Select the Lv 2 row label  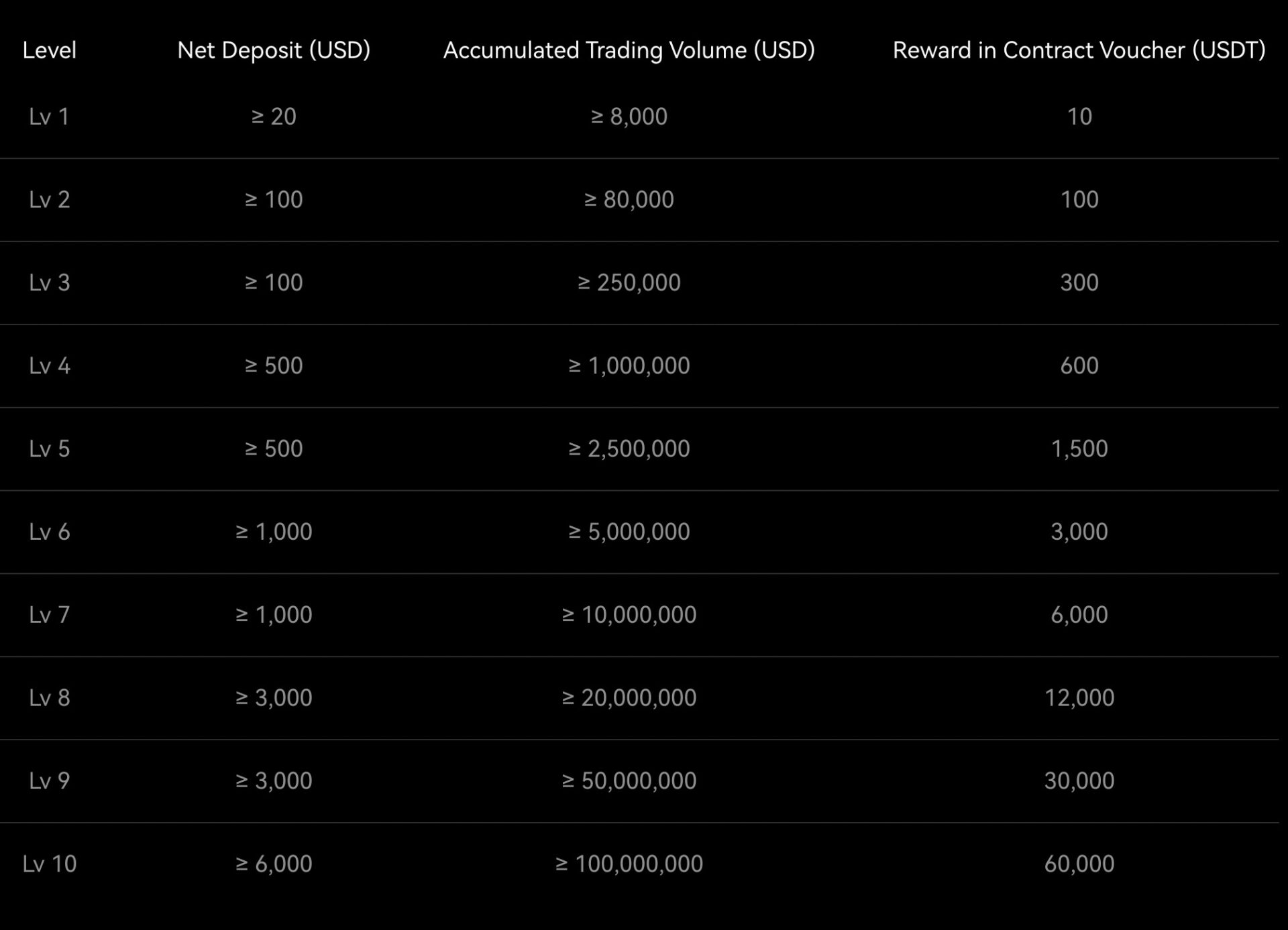49,200
